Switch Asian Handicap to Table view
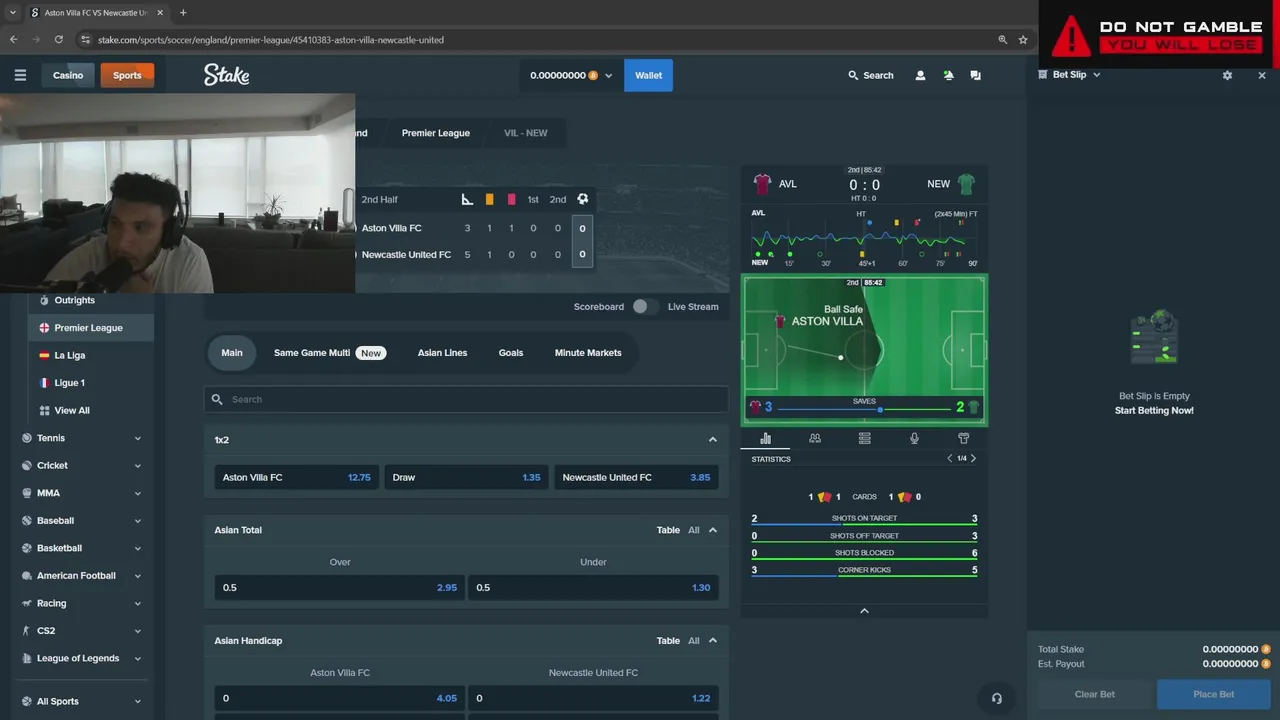The width and height of the screenshot is (1280, 720). tap(668, 641)
